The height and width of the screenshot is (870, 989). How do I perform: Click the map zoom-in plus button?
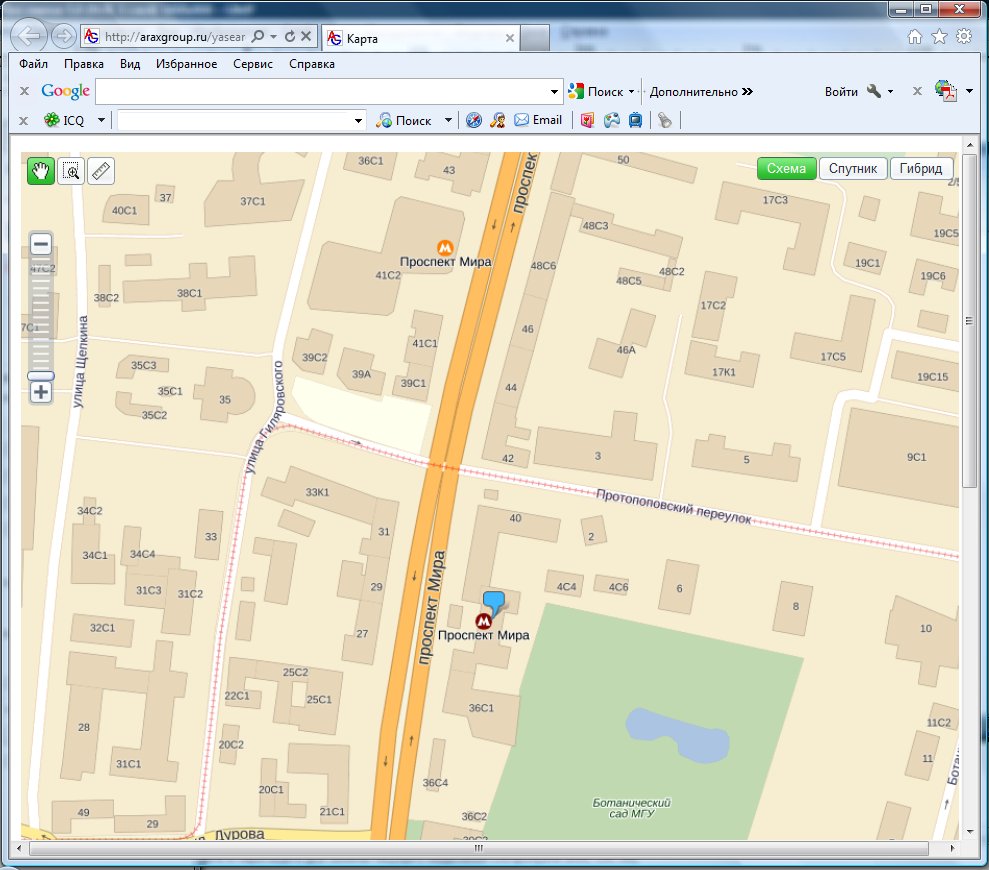click(x=41, y=392)
